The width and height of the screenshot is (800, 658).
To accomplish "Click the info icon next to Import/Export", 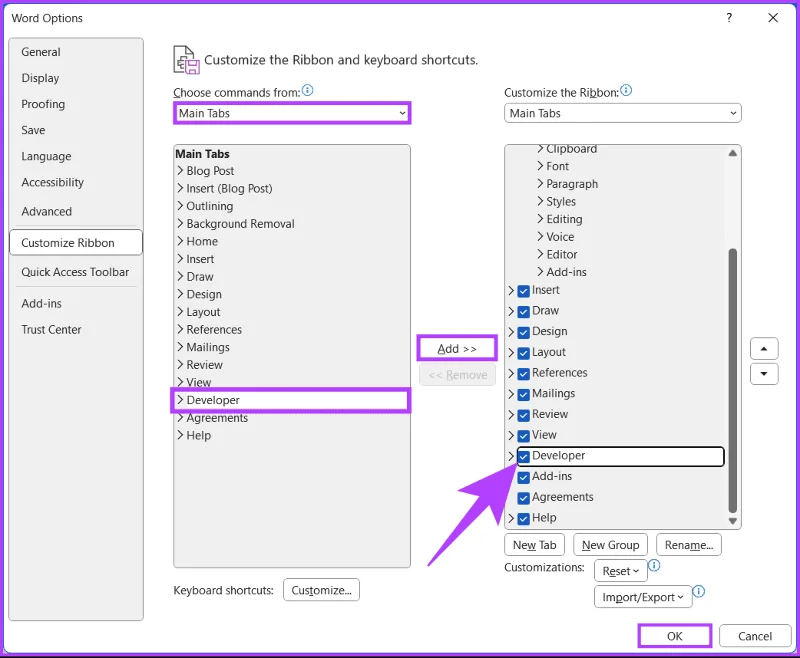I will pos(699,592).
